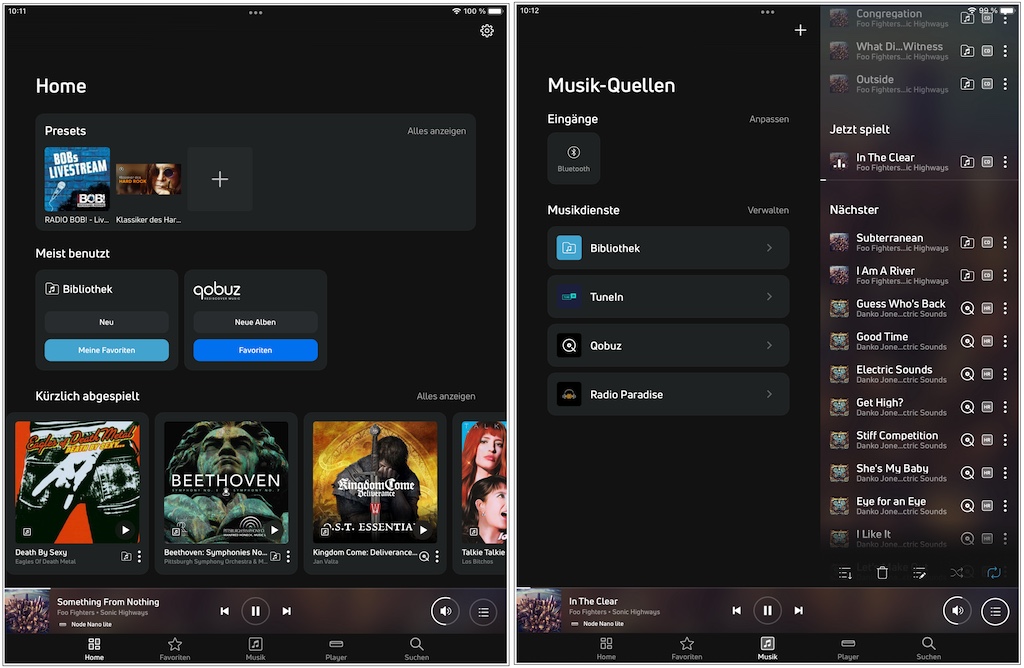Open options menu for Electric Sounds track
This screenshot has width=1024, height=668.
(x=1005, y=374)
